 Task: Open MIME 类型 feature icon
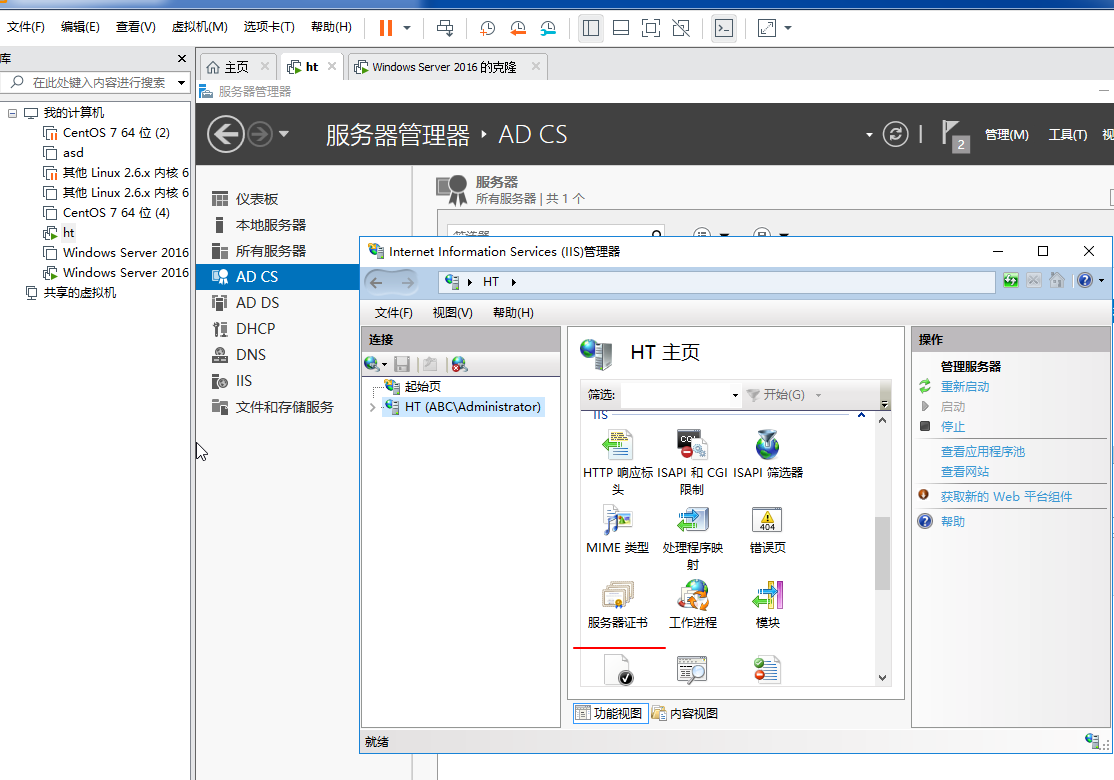(617, 521)
